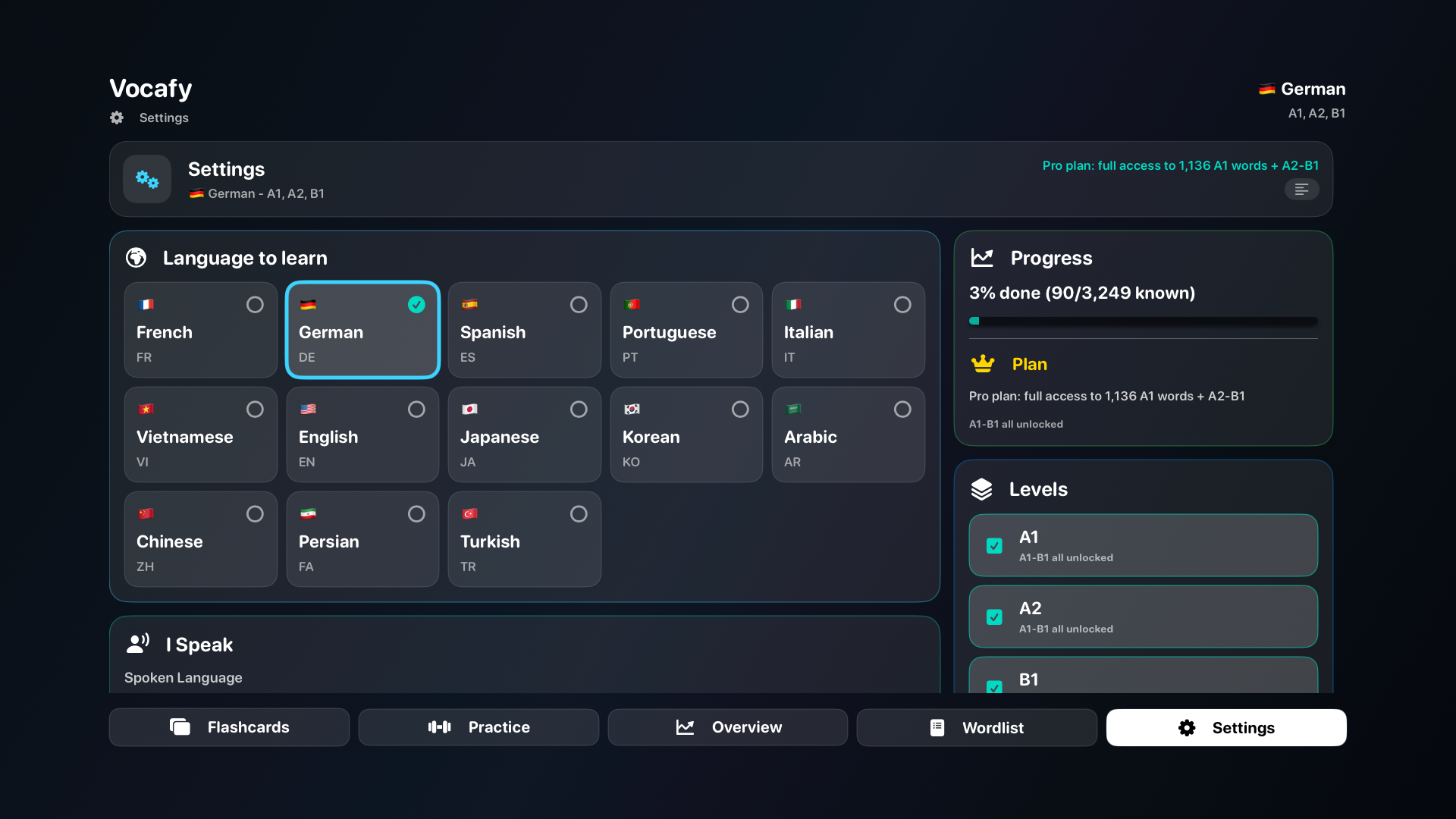This screenshot has width=1456, height=819.
Task: Toggle the B1 level checkbox
Action: (994, 686)
